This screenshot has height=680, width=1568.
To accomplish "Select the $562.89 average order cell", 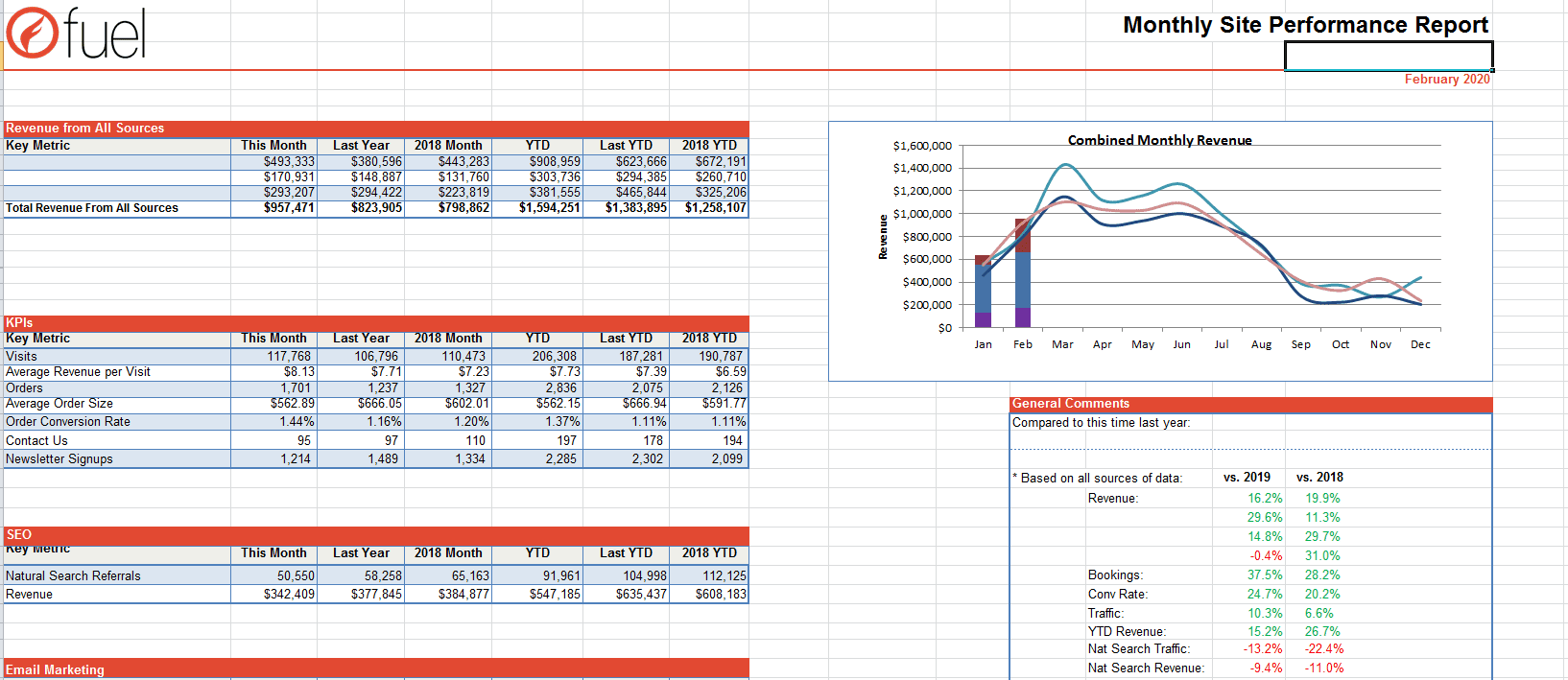I will 293,404.
